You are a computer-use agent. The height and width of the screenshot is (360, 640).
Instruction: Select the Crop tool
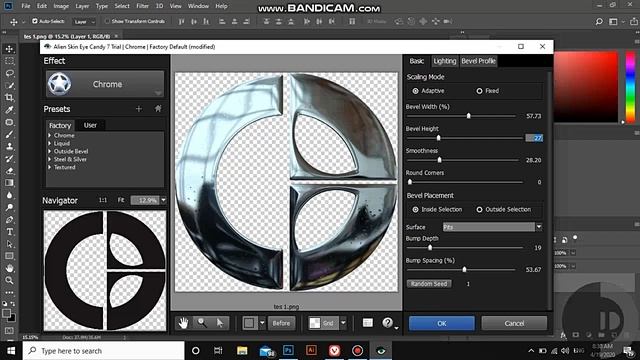point(9,98)
